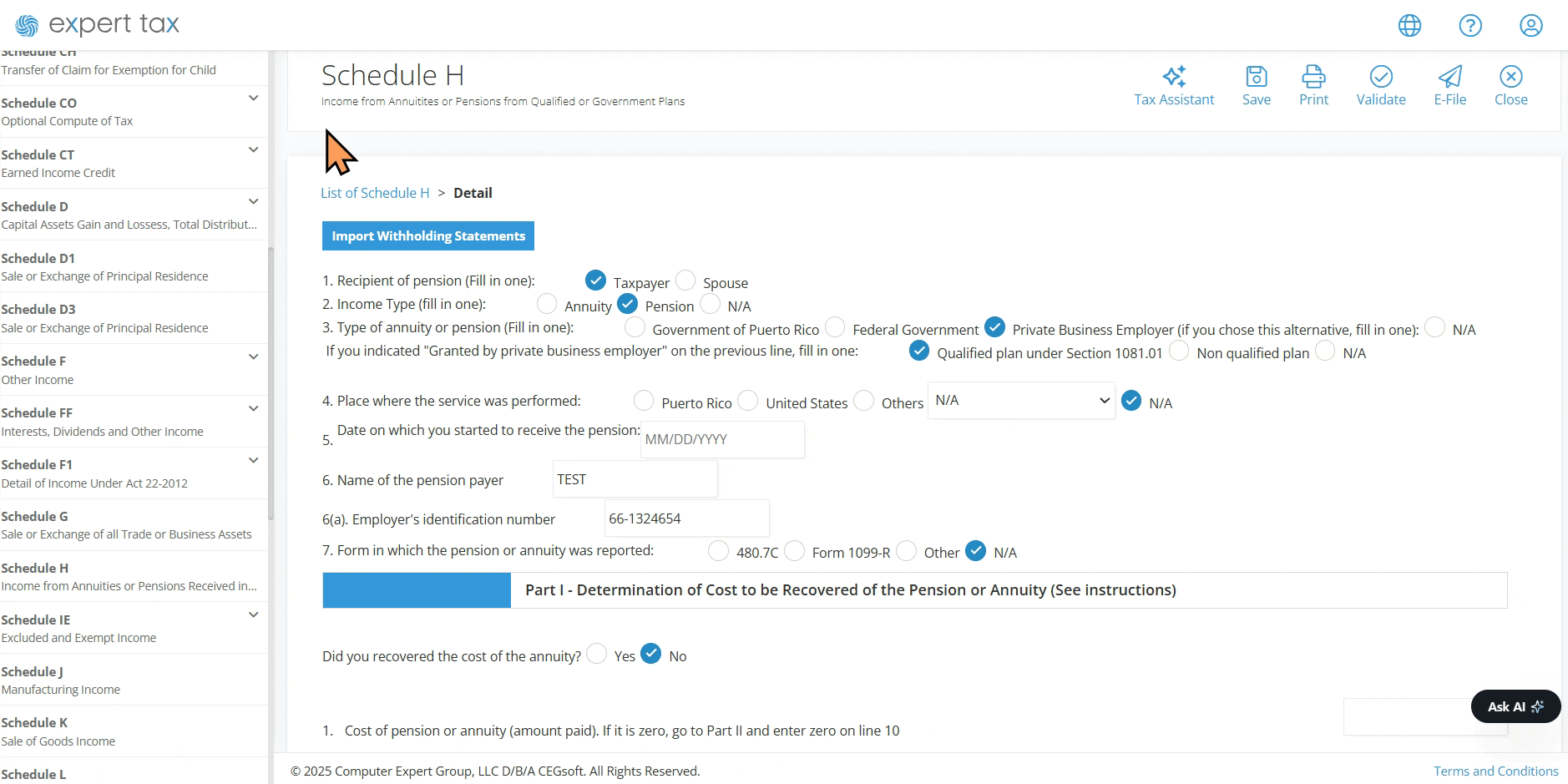Viewport: 1568px width, 784px height.
Task: Click the Save disk icon
Action: click(1257, 77)
